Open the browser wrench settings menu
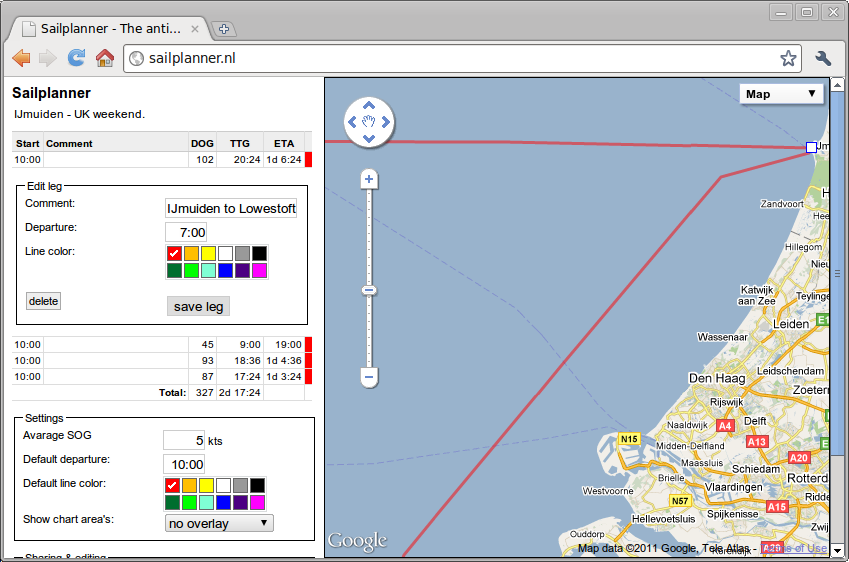Viewport: 849px width, 562px height. tap(824, 58)
